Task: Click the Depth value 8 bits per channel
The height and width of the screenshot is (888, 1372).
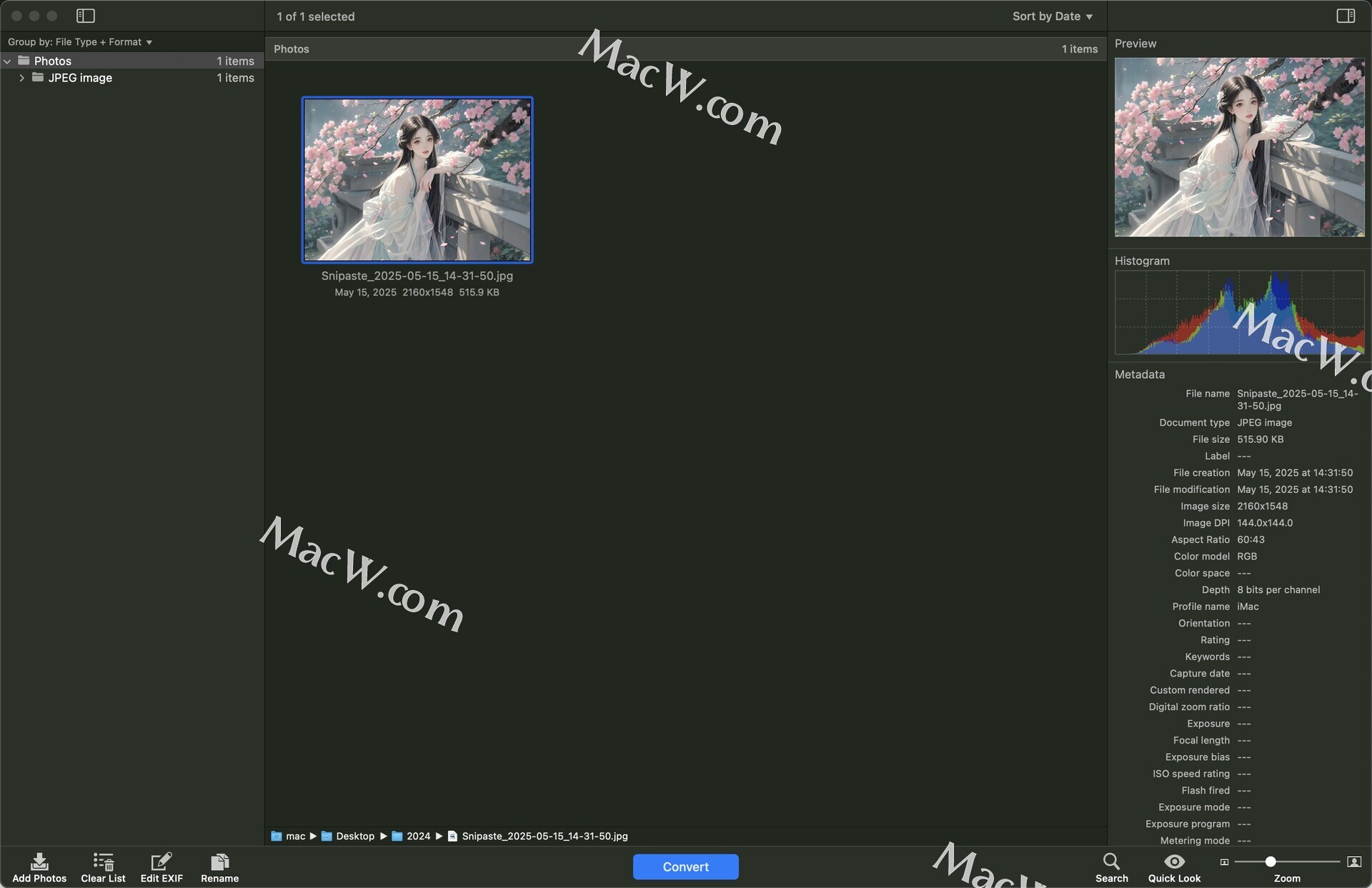Action: [1278, 589]
